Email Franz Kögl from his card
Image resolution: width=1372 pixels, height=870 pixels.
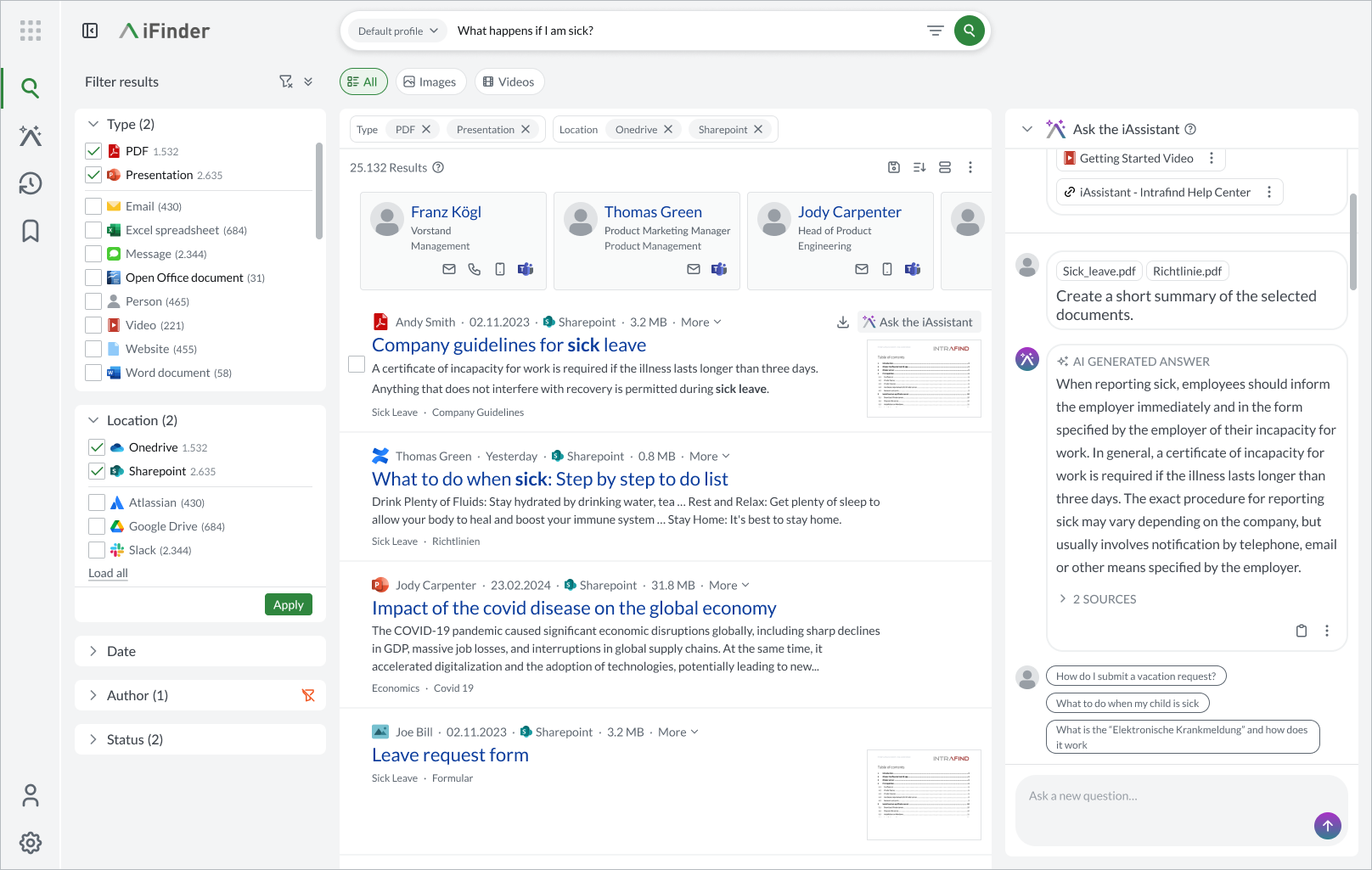pyautogui.click(x=449, y=269)
